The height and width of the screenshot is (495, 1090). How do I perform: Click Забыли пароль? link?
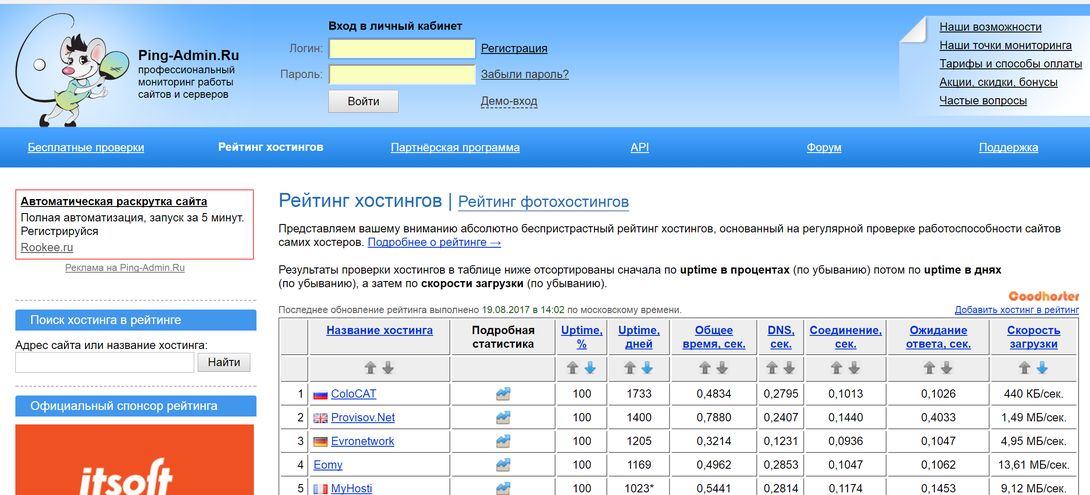[x=525, y=74]
